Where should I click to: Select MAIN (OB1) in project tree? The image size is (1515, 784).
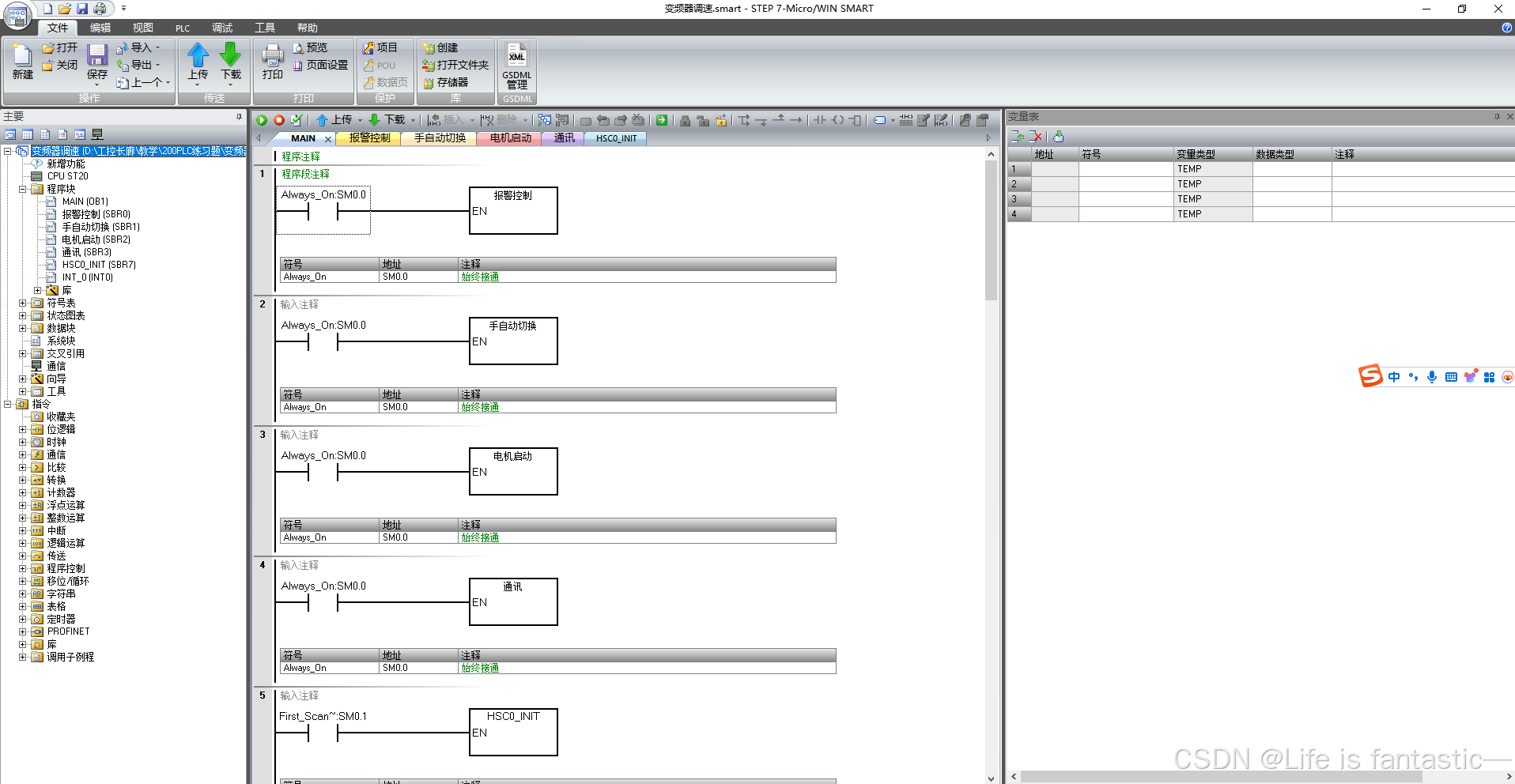tap(85, 202)
